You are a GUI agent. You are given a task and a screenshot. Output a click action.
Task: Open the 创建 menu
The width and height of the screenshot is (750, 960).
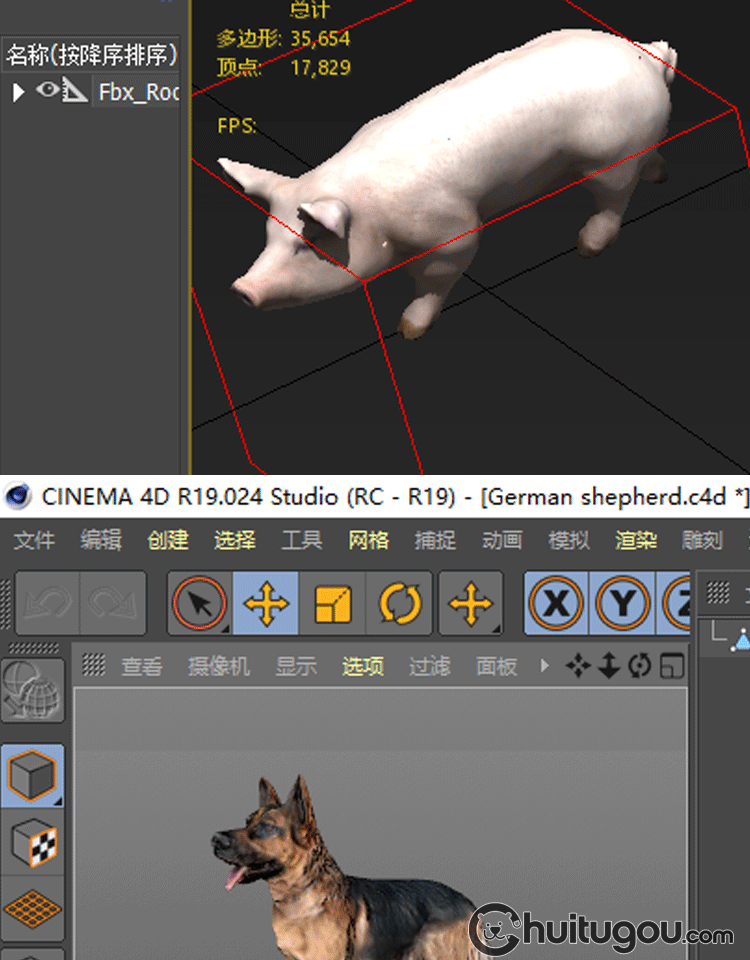point(168,540)
